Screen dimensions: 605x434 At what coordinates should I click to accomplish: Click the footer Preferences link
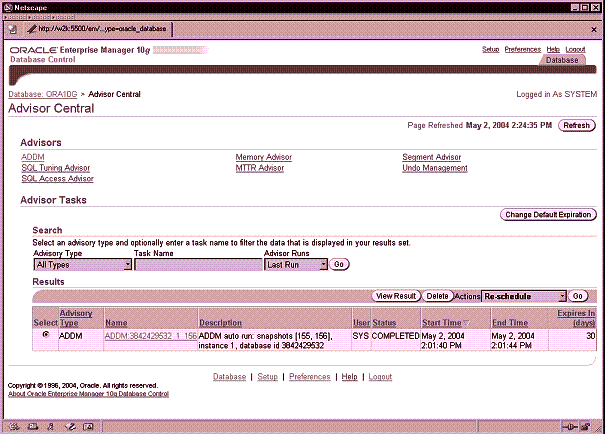310,377
